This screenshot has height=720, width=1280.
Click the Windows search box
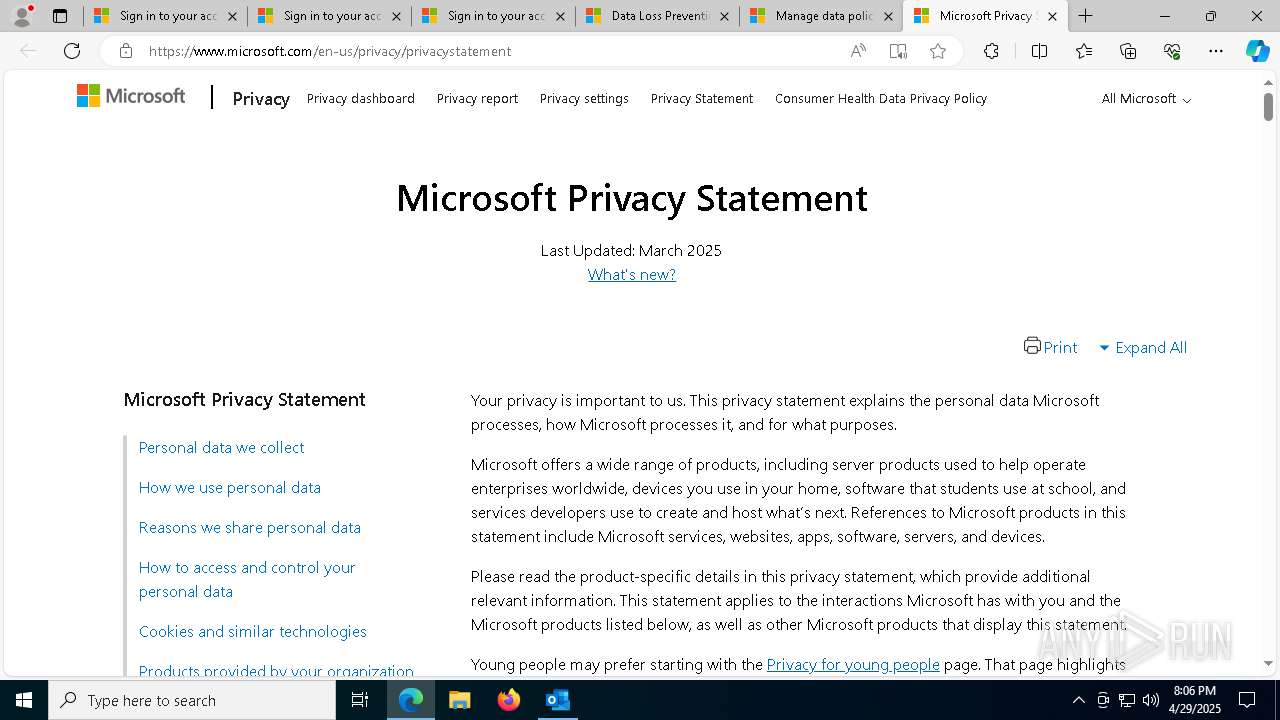192,700
